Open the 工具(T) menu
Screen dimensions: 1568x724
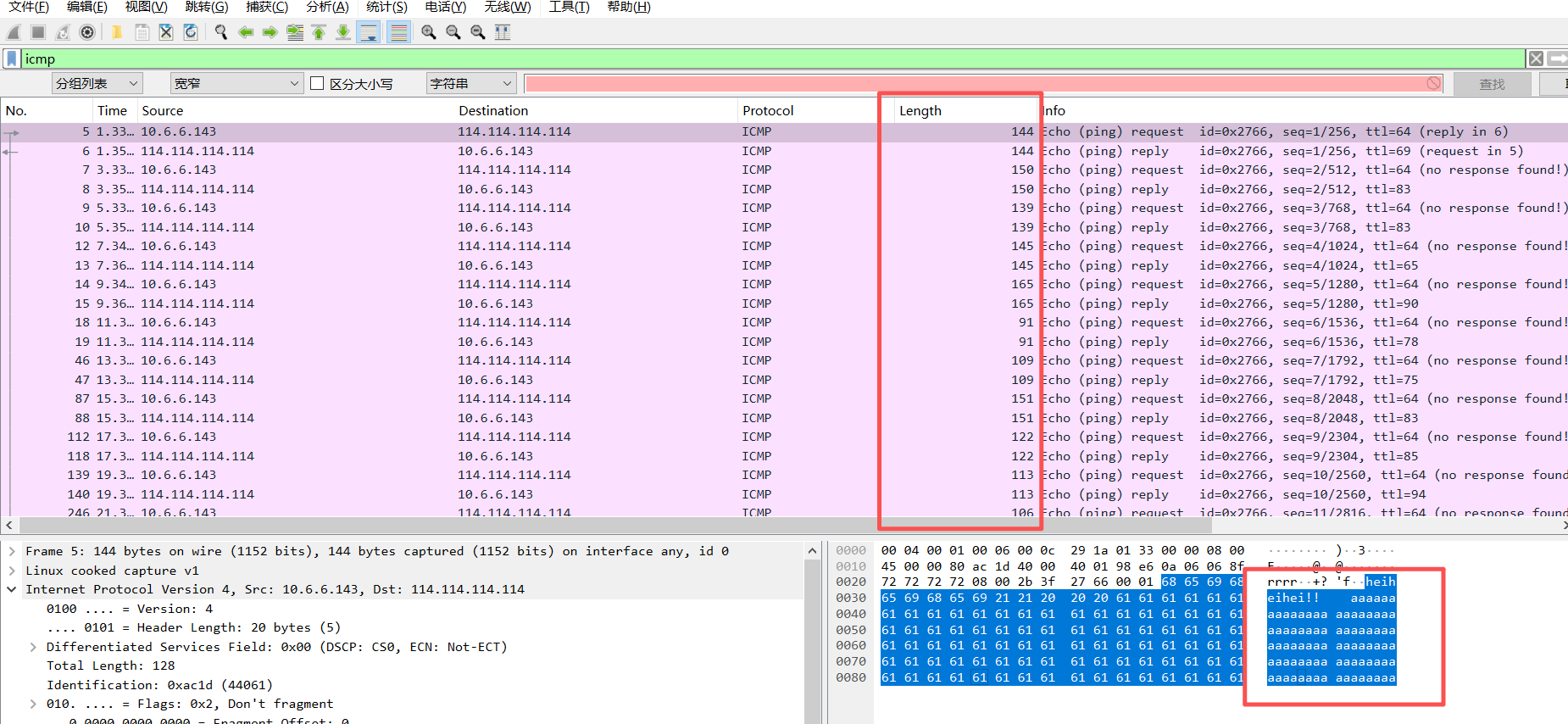click(569, 7)
